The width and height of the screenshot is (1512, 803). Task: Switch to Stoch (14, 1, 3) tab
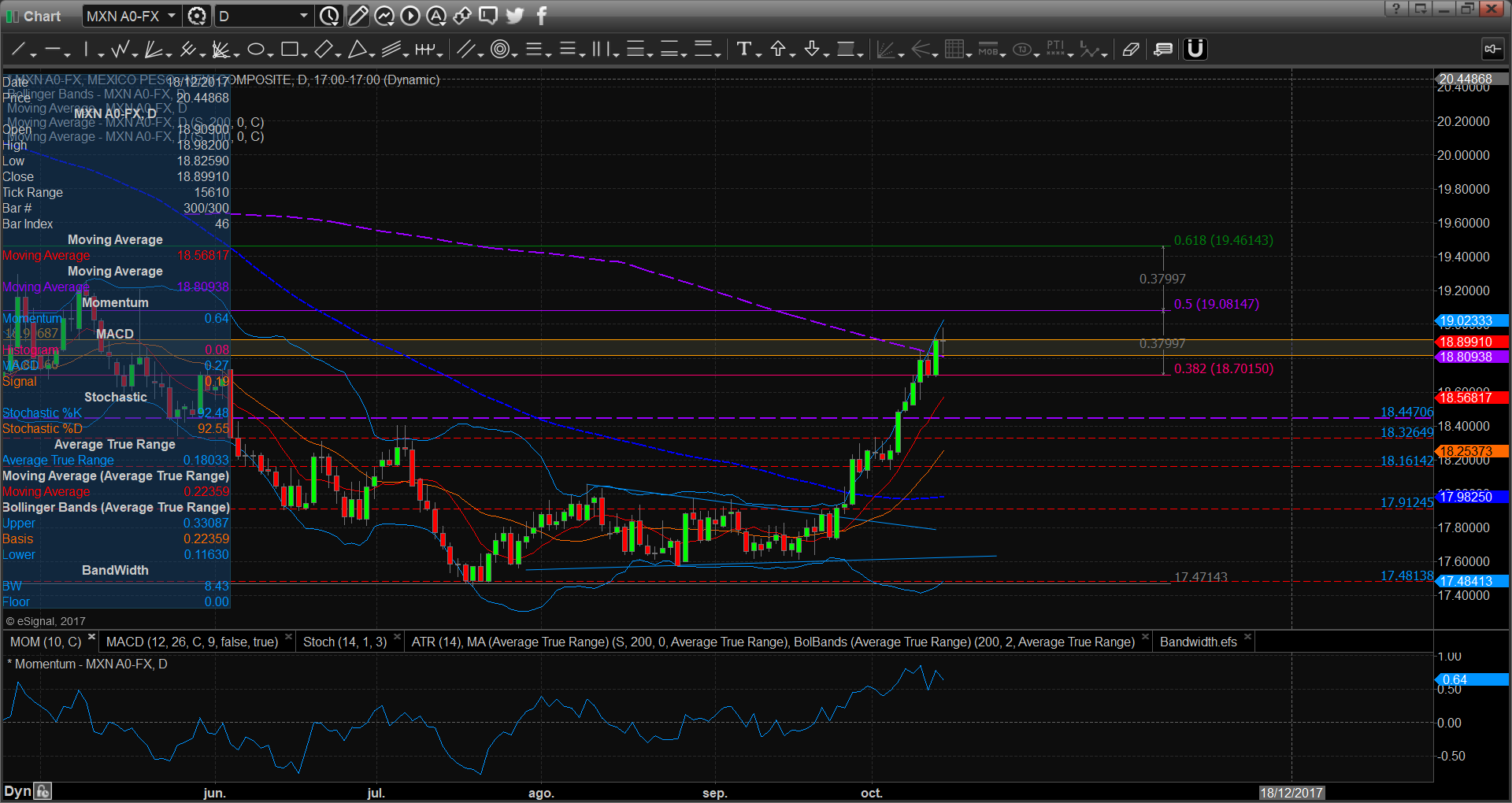coord(345,642)
